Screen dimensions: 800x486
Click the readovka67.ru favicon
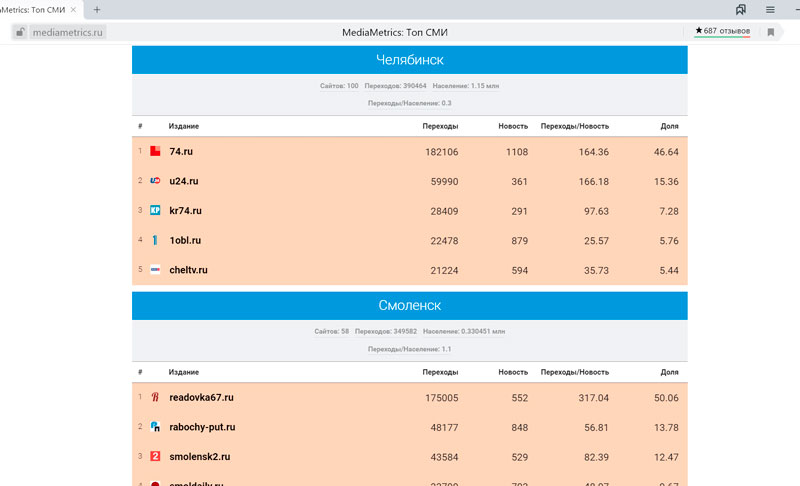click(x=155, y=397)
